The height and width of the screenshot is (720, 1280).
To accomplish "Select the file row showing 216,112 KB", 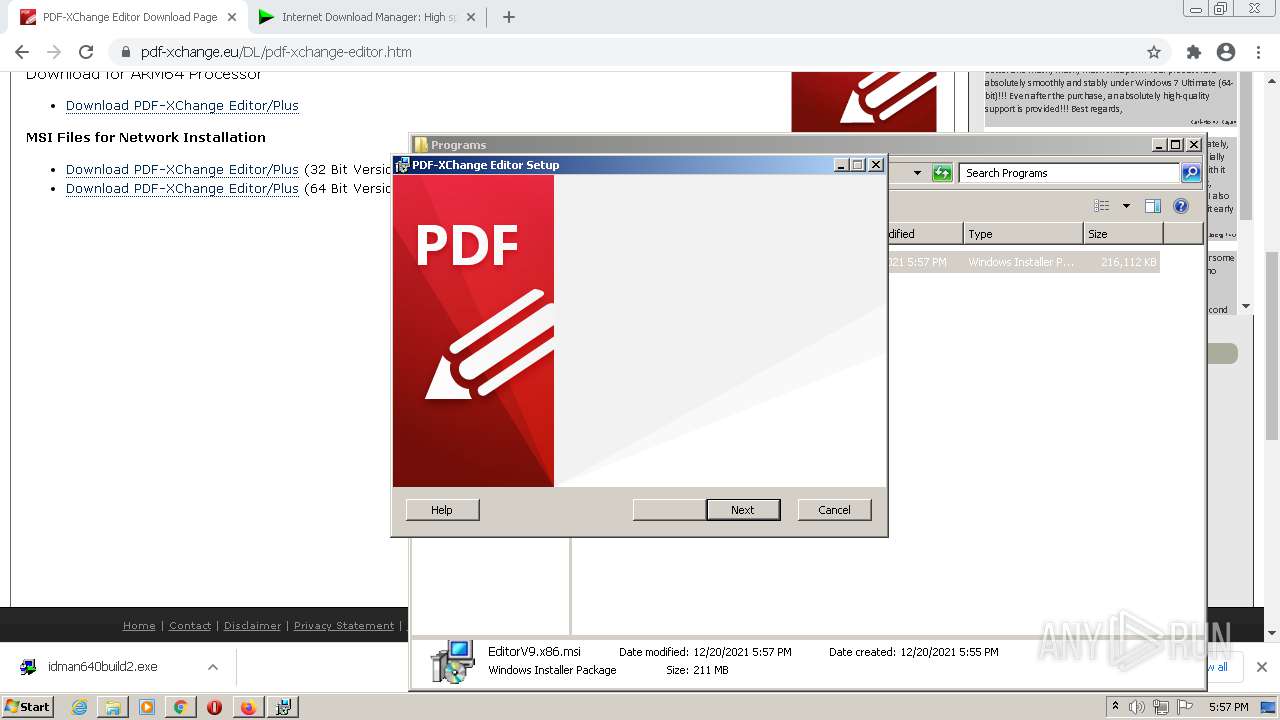I will coord(1023,262).
